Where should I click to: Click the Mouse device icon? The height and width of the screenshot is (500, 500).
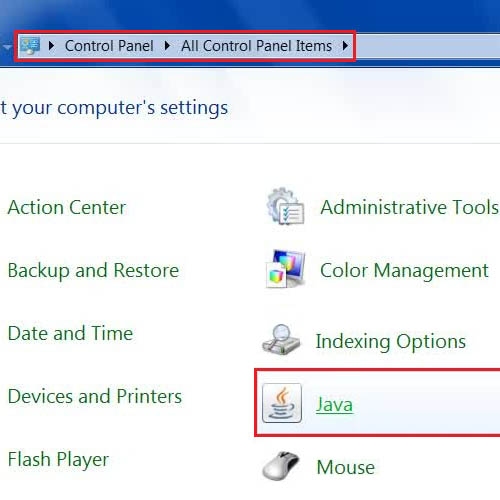click(x=281, y=466)
